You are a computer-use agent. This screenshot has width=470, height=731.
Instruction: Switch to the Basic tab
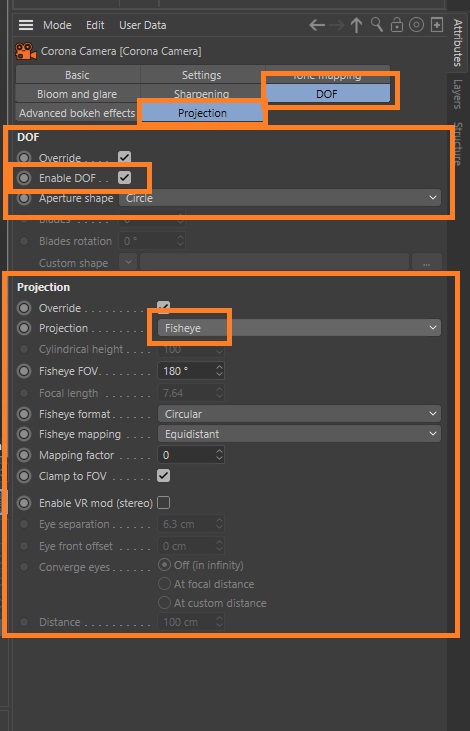[77, 75]
